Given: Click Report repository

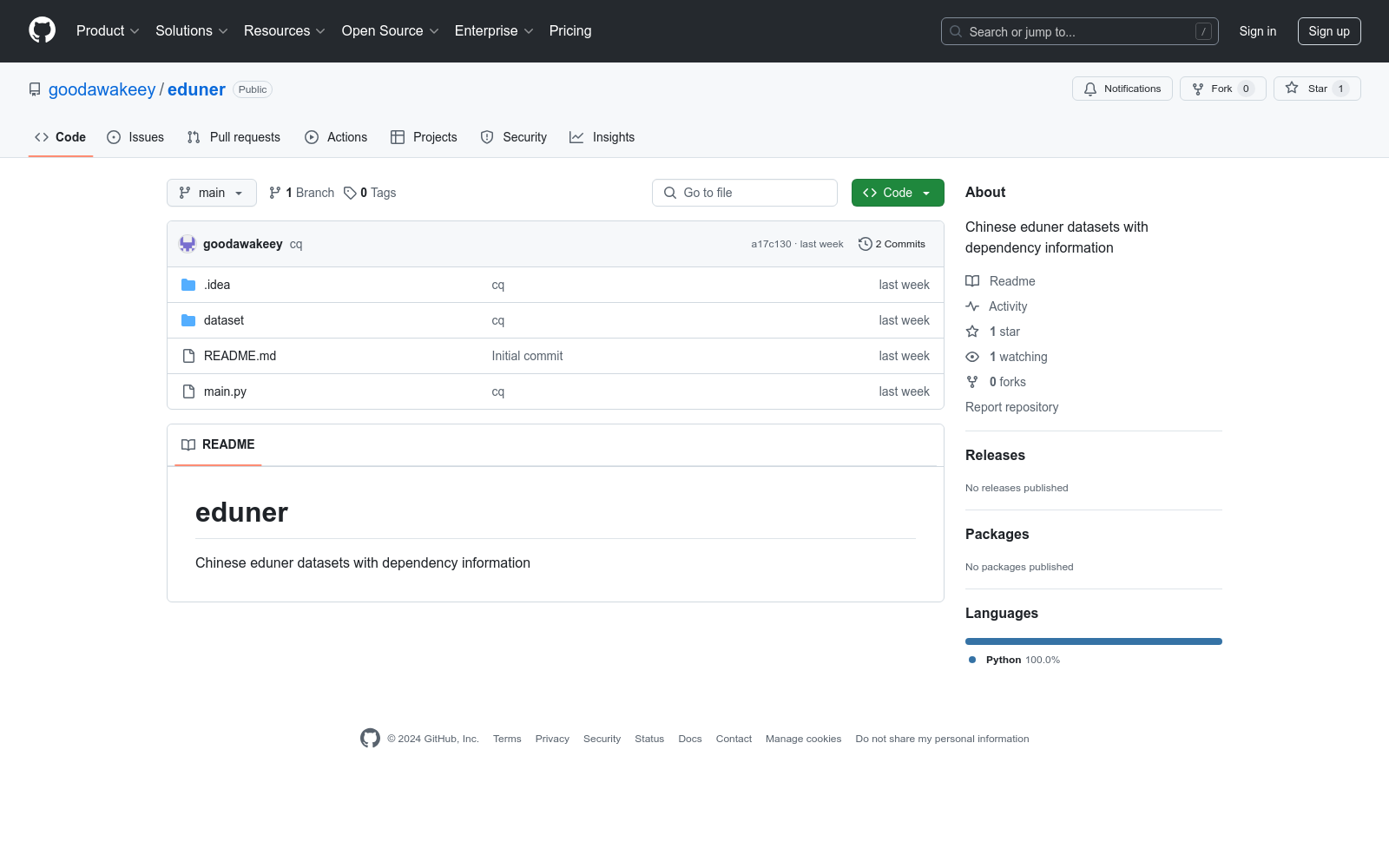Looking at the screenshot, I should pos(1011,407).
